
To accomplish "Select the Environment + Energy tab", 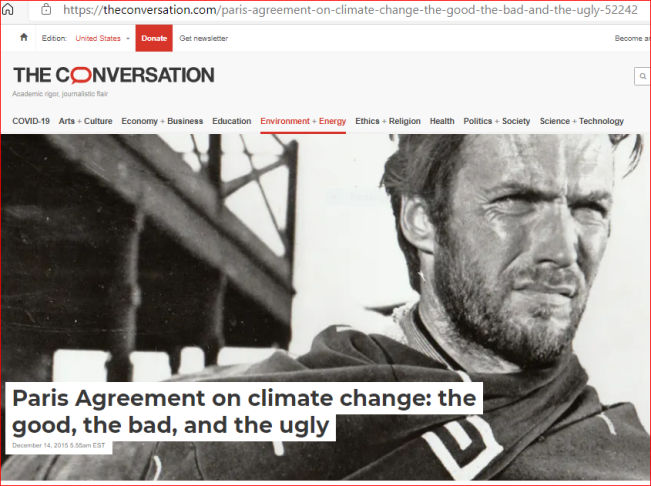I will 303,121.
